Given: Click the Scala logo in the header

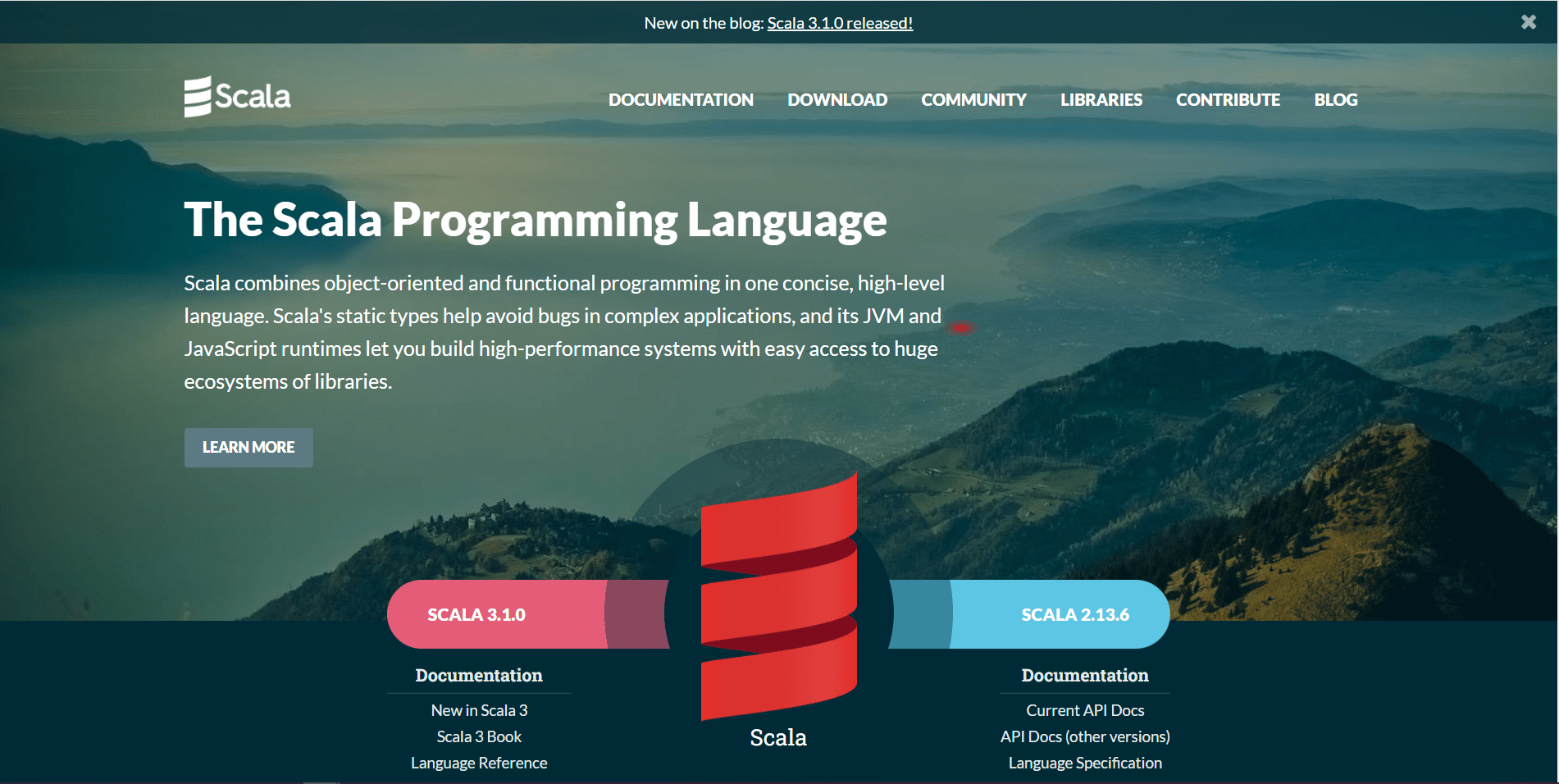Looking at the screenshot, I should 237,97.
